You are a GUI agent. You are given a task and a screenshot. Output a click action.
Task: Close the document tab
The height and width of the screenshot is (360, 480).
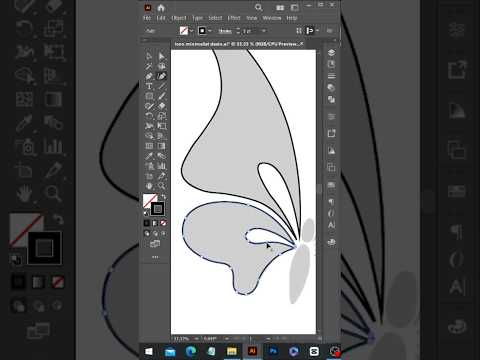pos(302,44)
